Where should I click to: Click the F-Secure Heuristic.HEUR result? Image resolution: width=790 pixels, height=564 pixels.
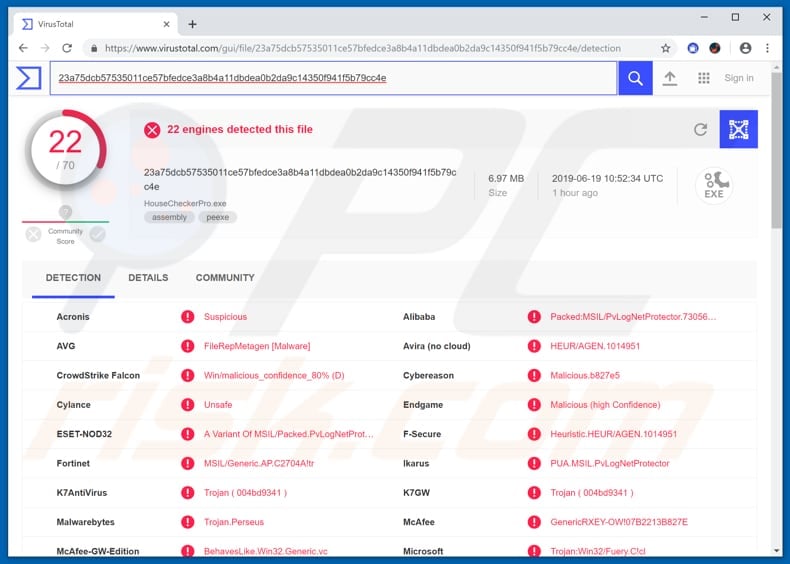pyautogui.click(x=614, y=434)
